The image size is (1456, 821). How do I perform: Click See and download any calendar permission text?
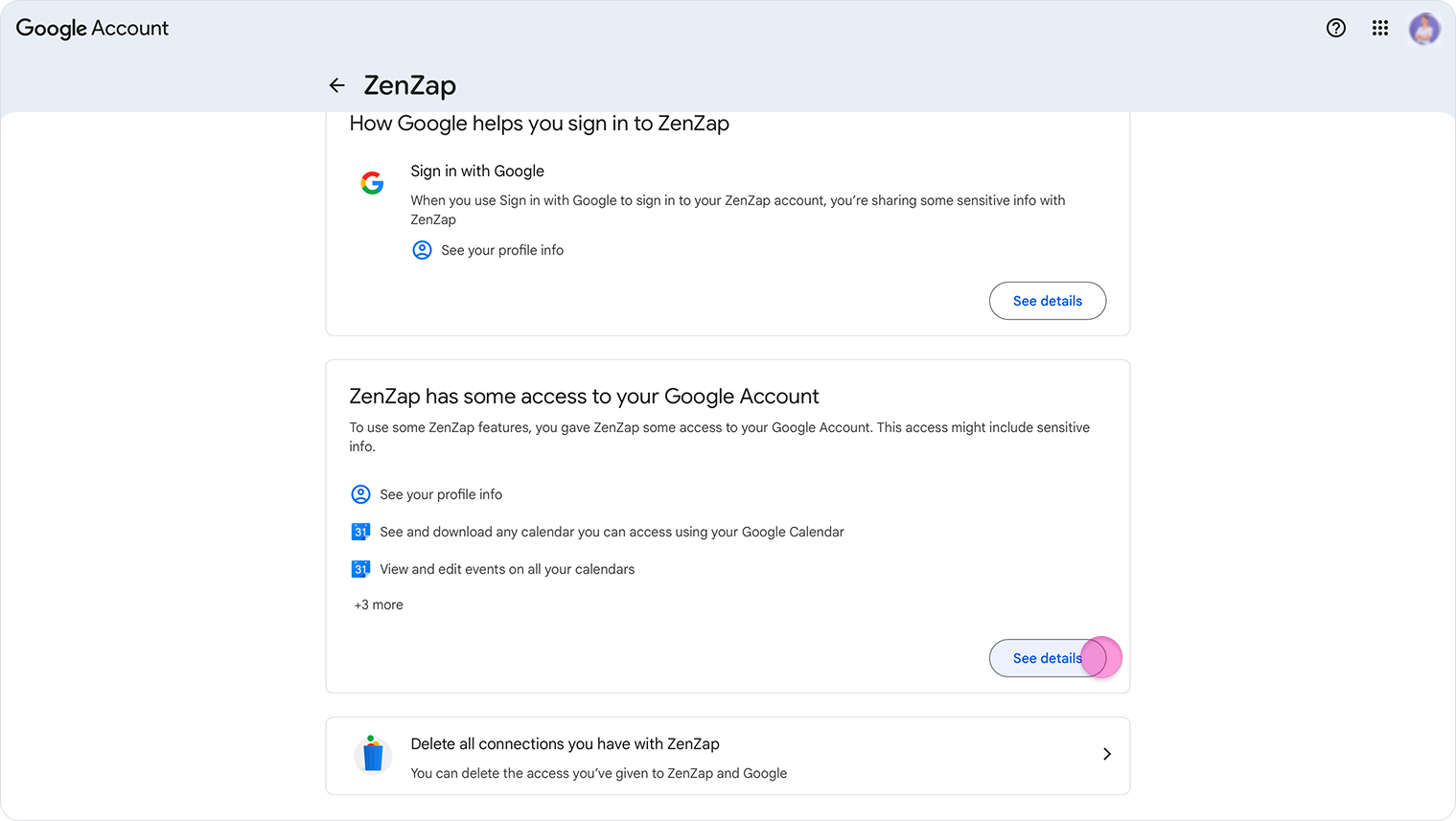pos(612,532)
